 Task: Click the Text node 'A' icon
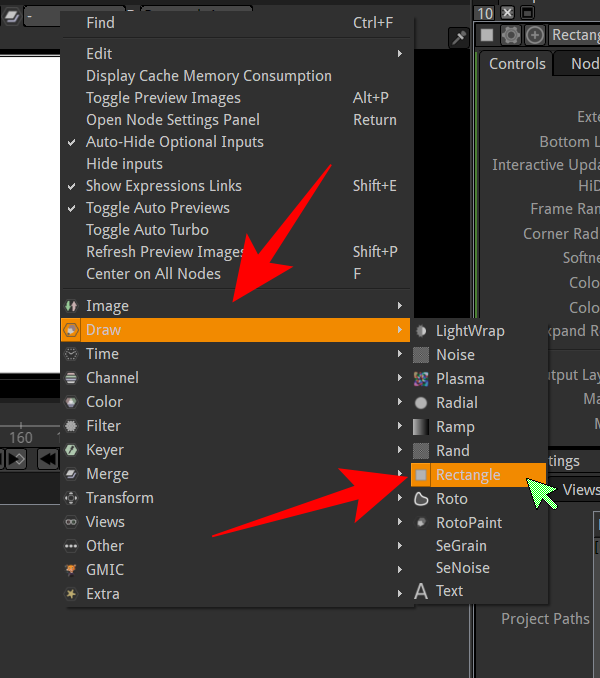point(421,591)
